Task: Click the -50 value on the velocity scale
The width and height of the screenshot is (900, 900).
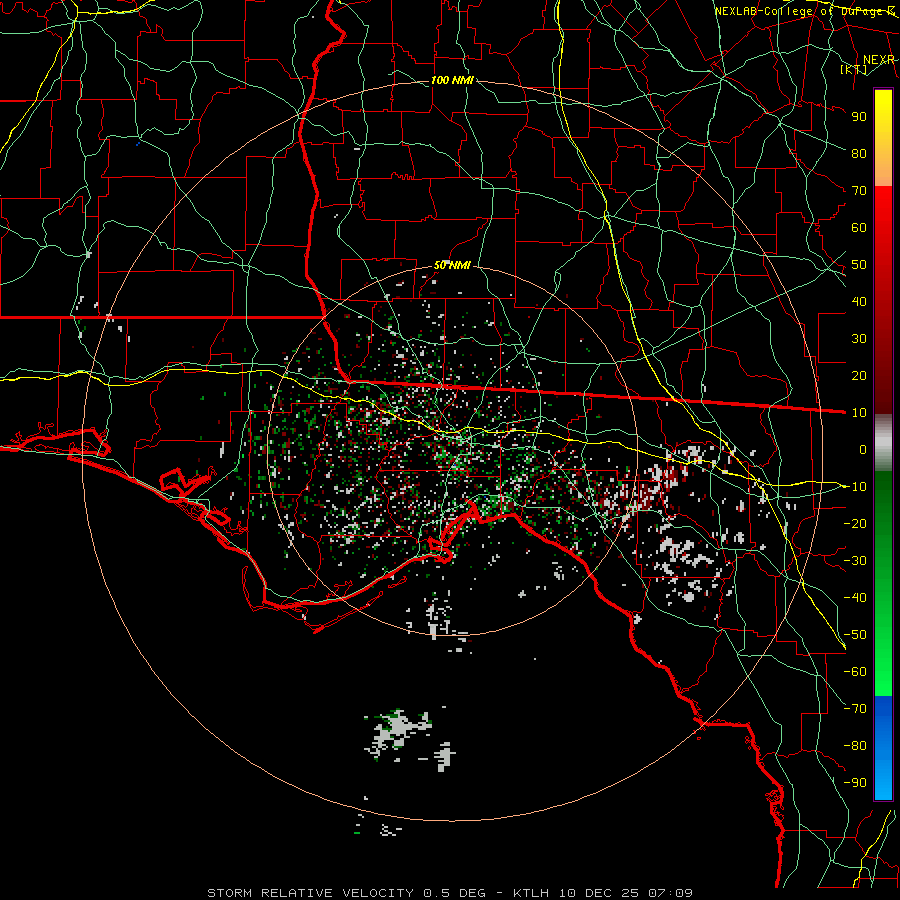Action: pos(855,635)
